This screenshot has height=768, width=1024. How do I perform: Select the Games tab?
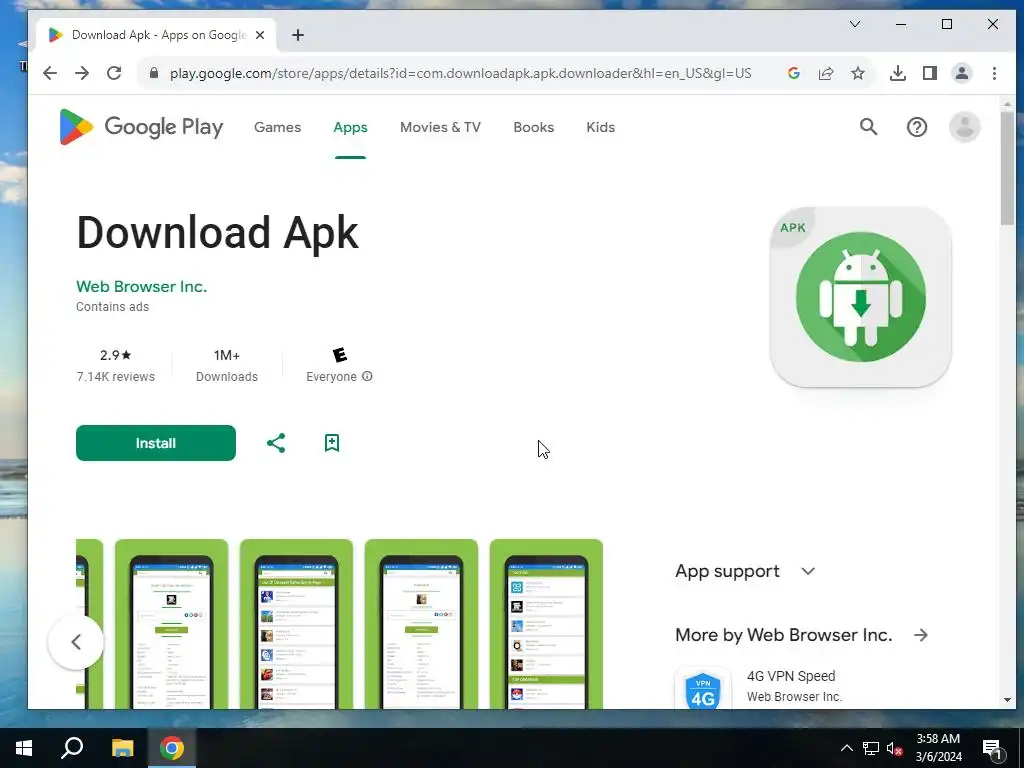click(x=278, y=127)
